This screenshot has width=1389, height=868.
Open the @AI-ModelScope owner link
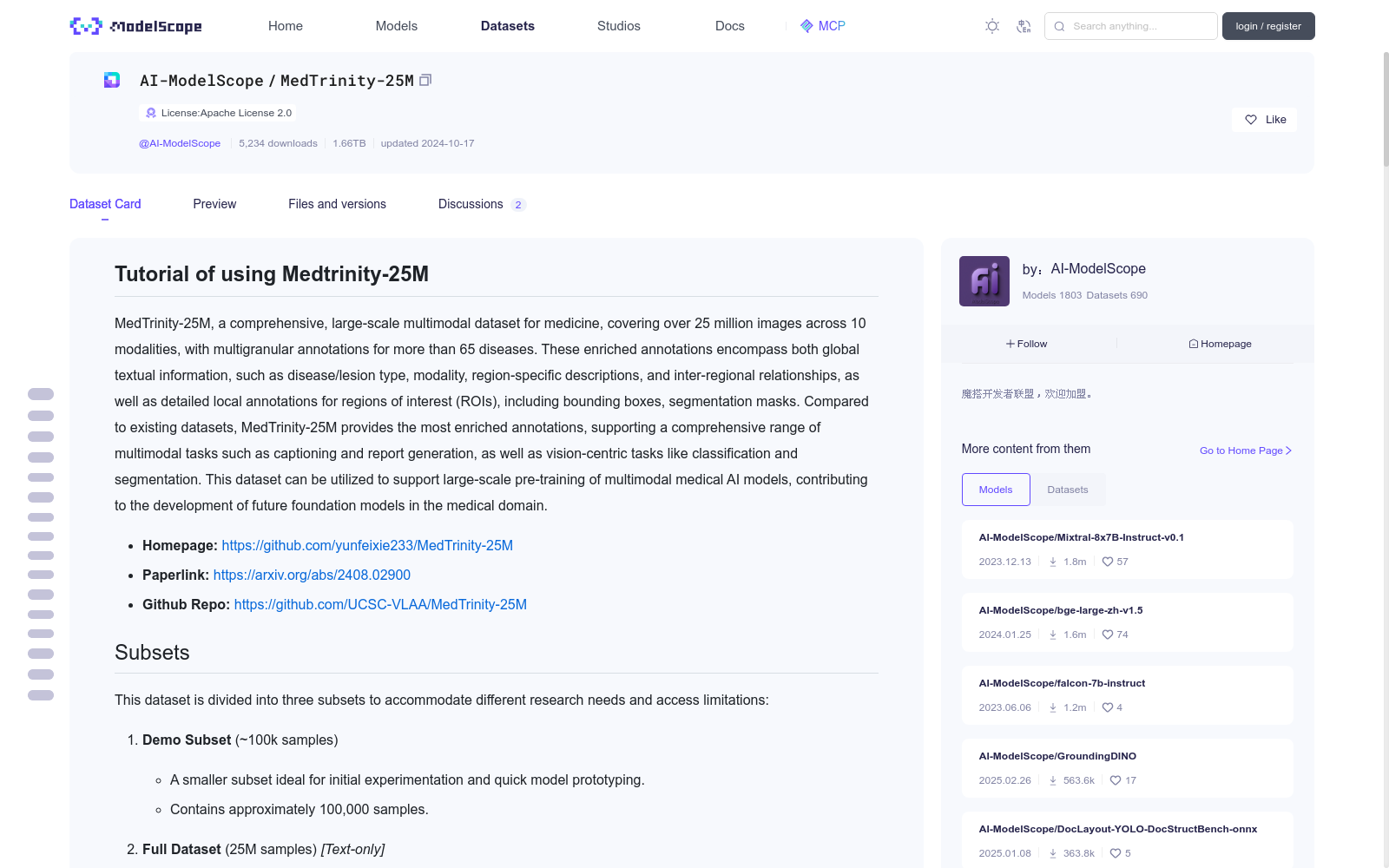180,143
